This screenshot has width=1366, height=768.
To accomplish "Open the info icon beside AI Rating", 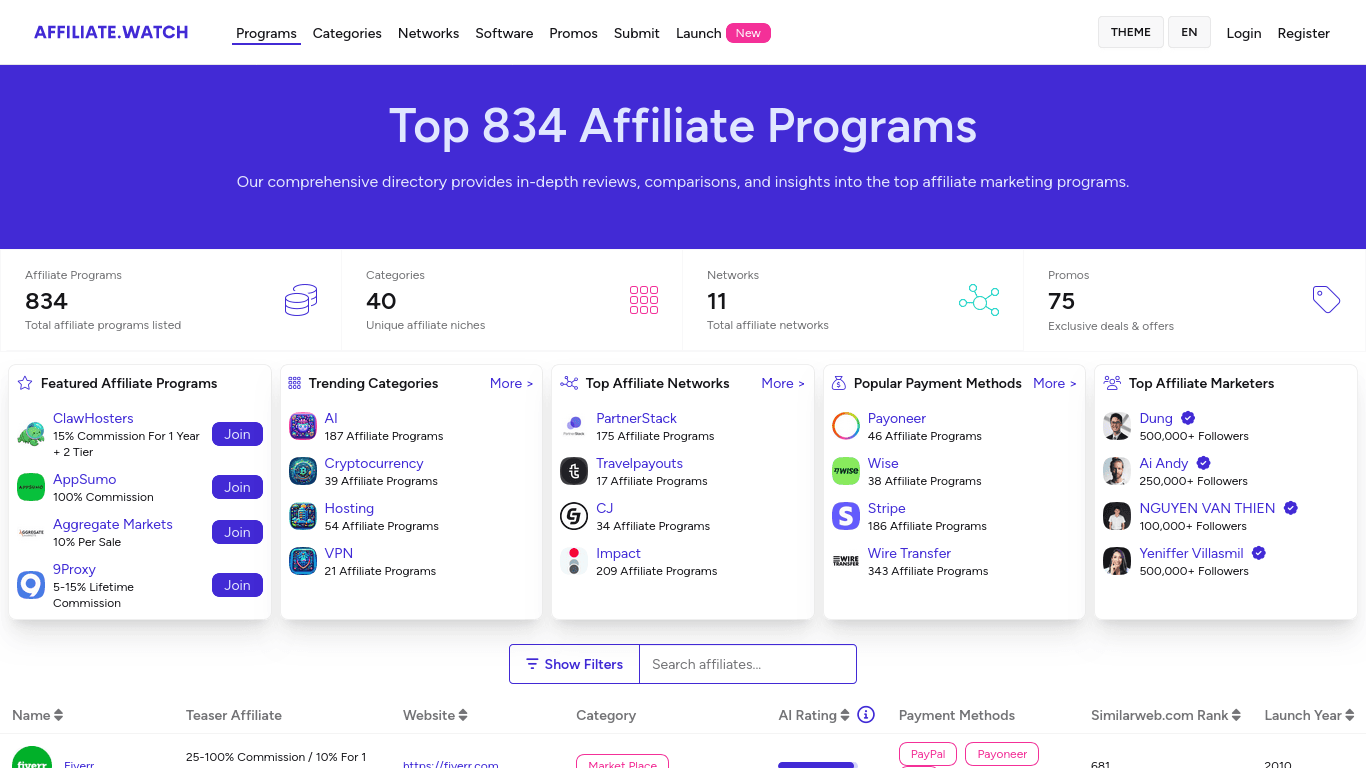I will click(866, 714).
